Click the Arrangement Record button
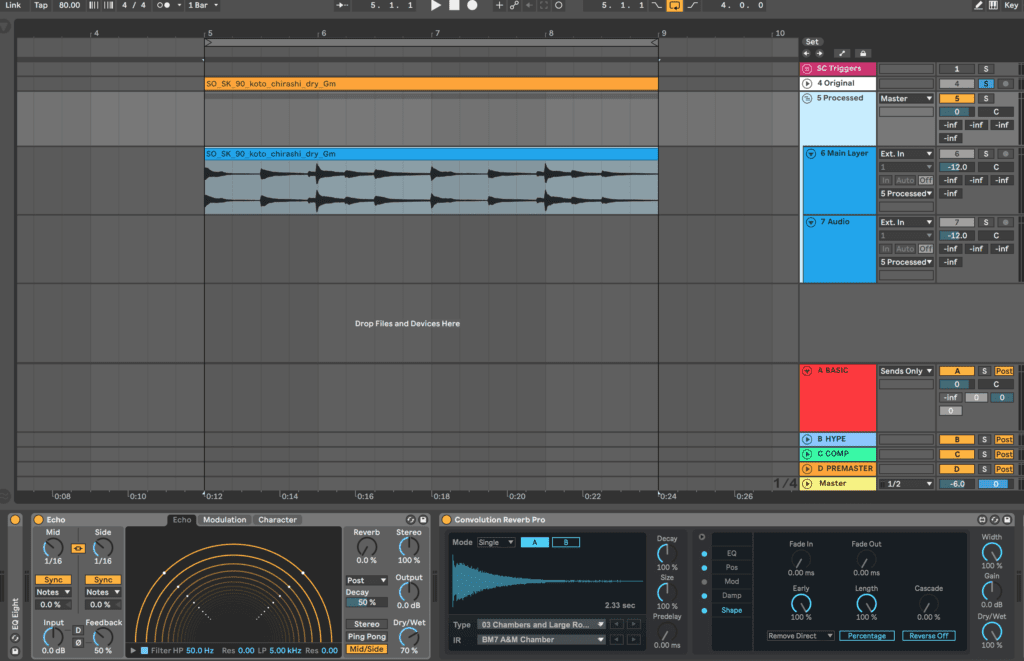The image size is (1024, 661). tap(472, 5)
